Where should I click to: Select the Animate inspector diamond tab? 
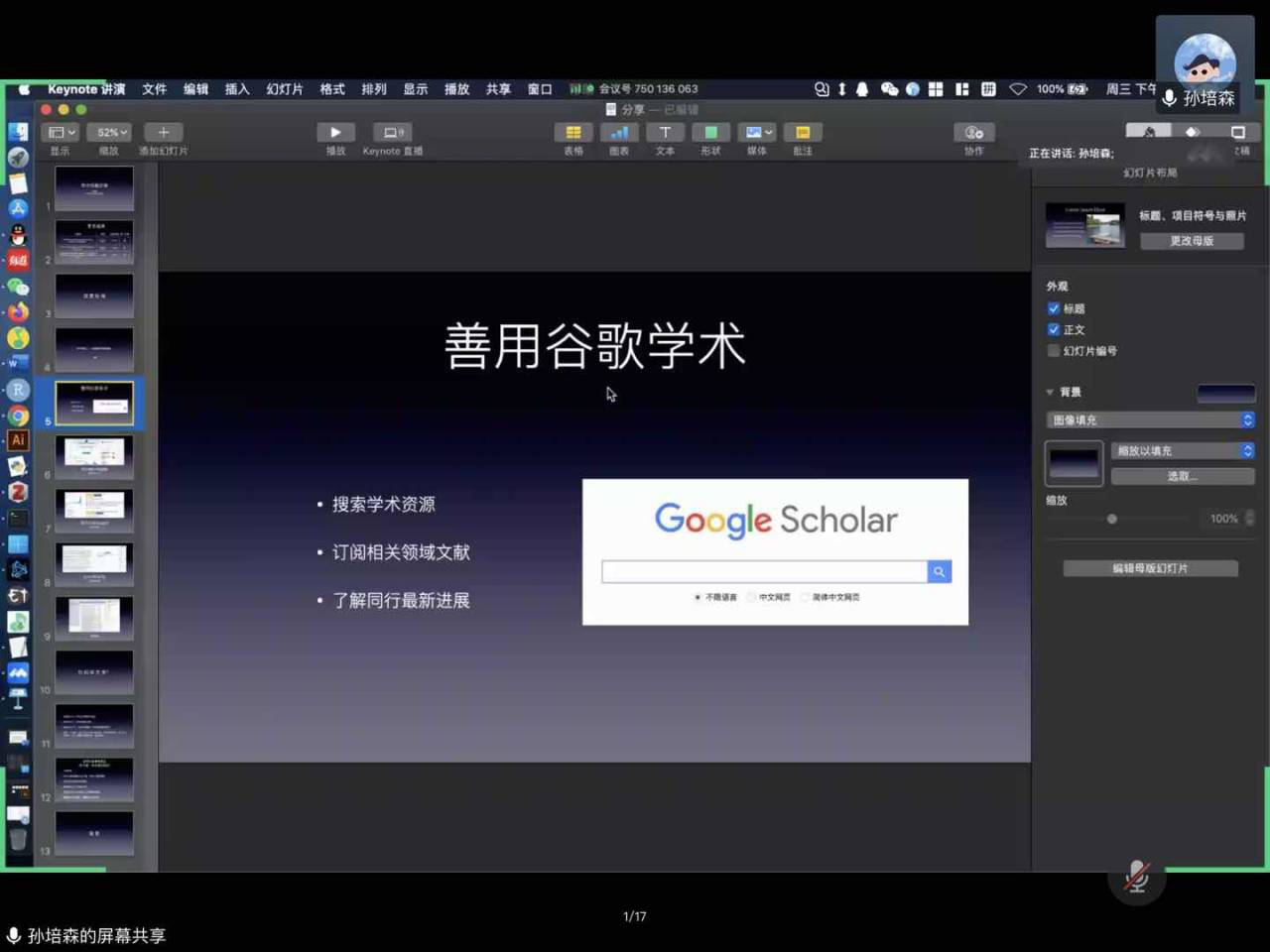tap(1193, 132)
